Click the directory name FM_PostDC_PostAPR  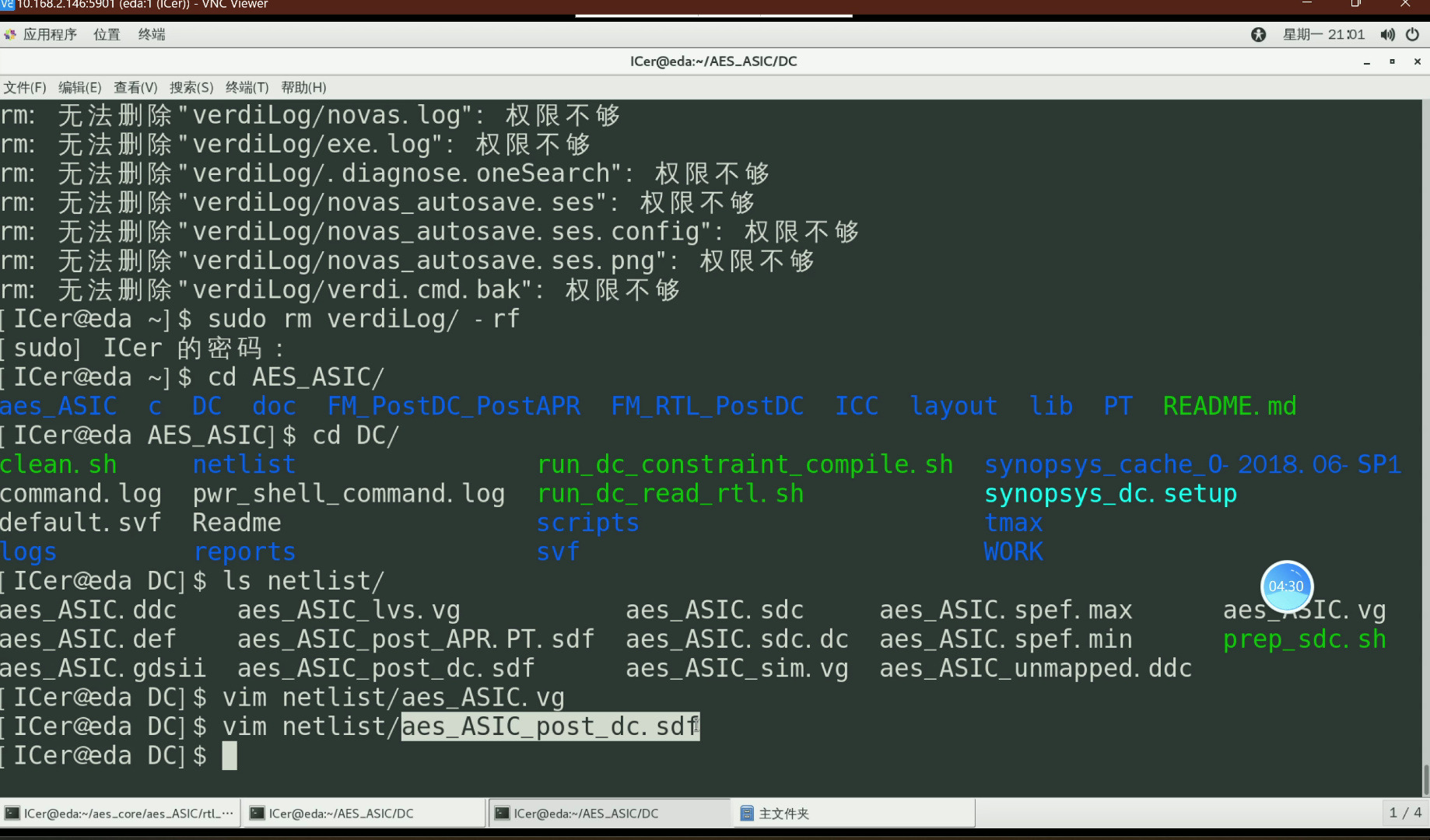[x=454, y=406]
